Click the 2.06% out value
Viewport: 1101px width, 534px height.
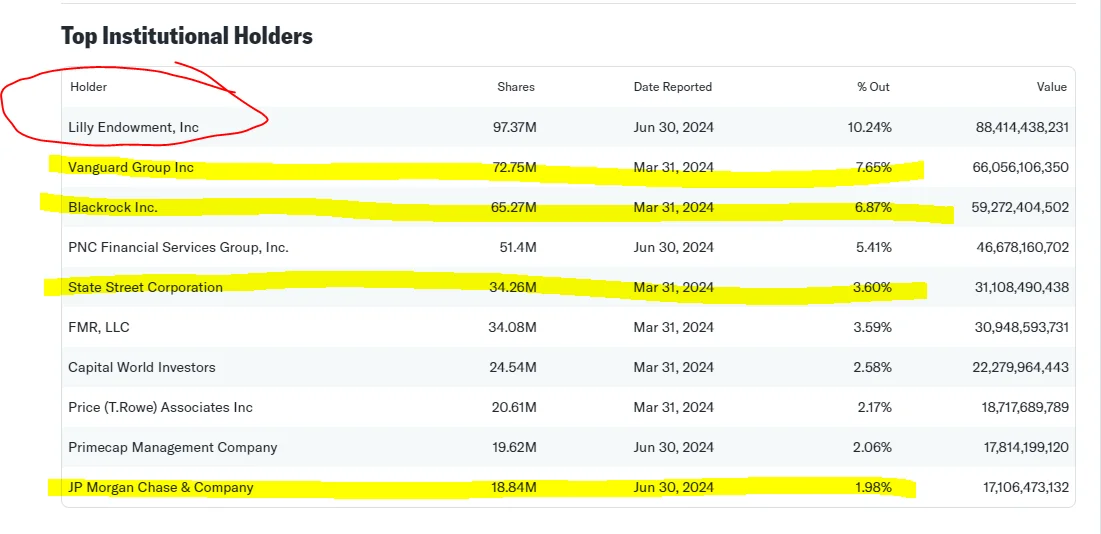[875, 448]
